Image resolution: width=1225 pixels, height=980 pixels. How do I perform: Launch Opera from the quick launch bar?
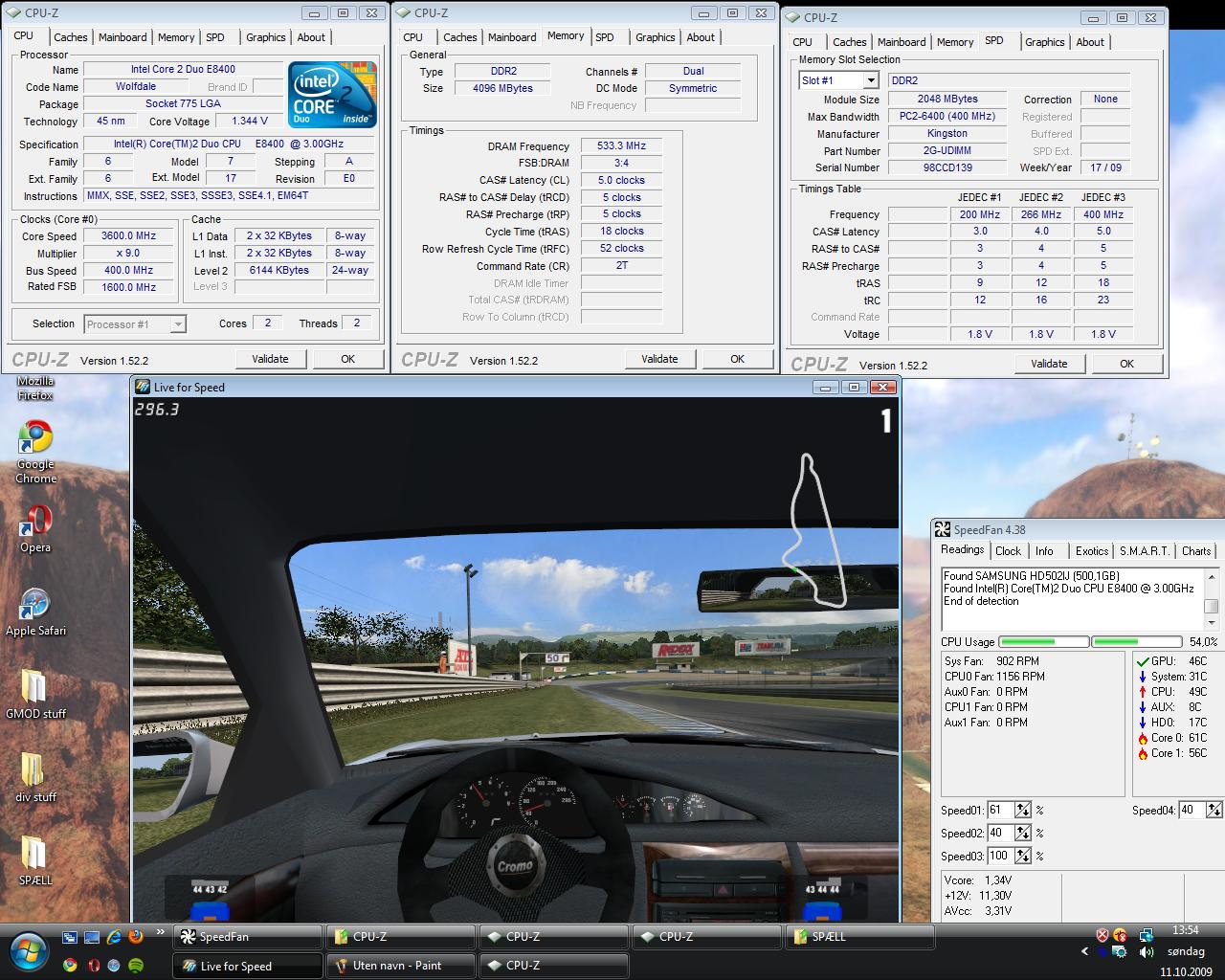[92, 966]
